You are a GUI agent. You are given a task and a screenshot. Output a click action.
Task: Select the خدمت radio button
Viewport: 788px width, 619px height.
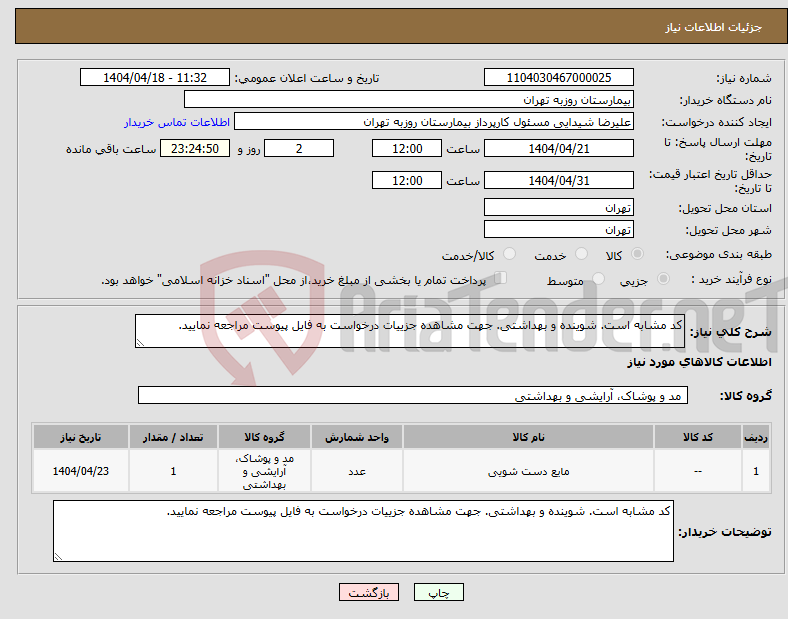(x=581, y=254)
